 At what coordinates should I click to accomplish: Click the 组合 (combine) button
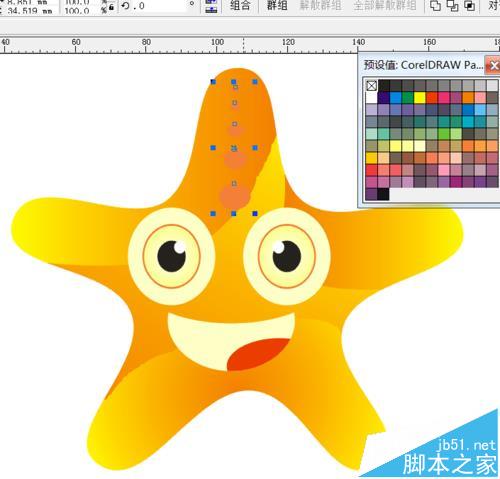[240, 5]
